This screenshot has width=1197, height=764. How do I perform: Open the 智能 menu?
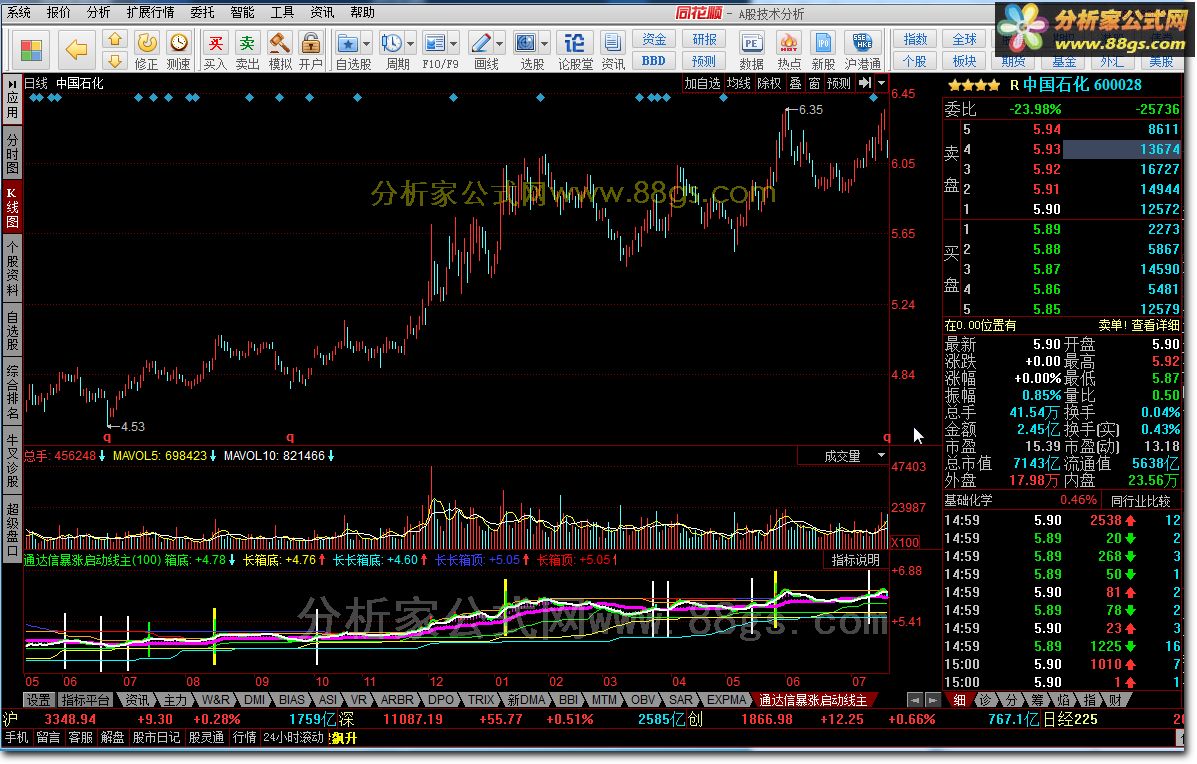tap(243, 12)
